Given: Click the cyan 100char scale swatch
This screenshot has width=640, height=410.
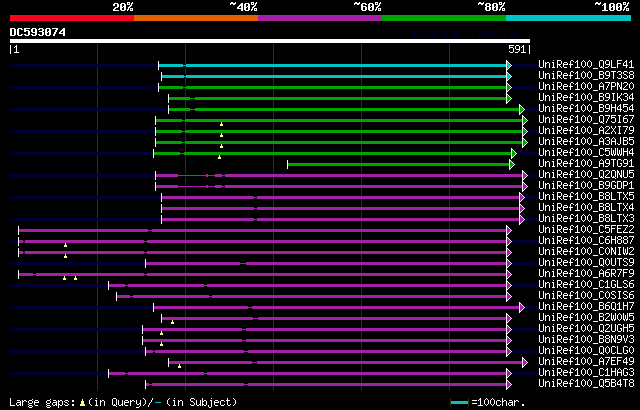Looking at the screenshot, I should (x=460, y=403).
